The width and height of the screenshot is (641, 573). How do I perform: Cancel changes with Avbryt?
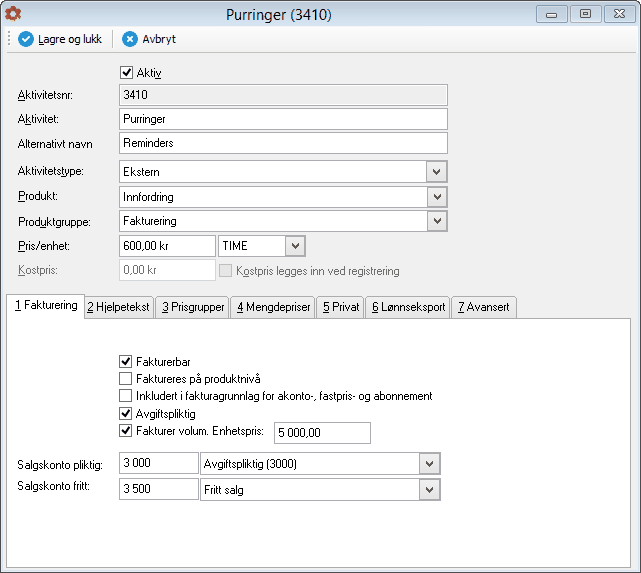149,39
